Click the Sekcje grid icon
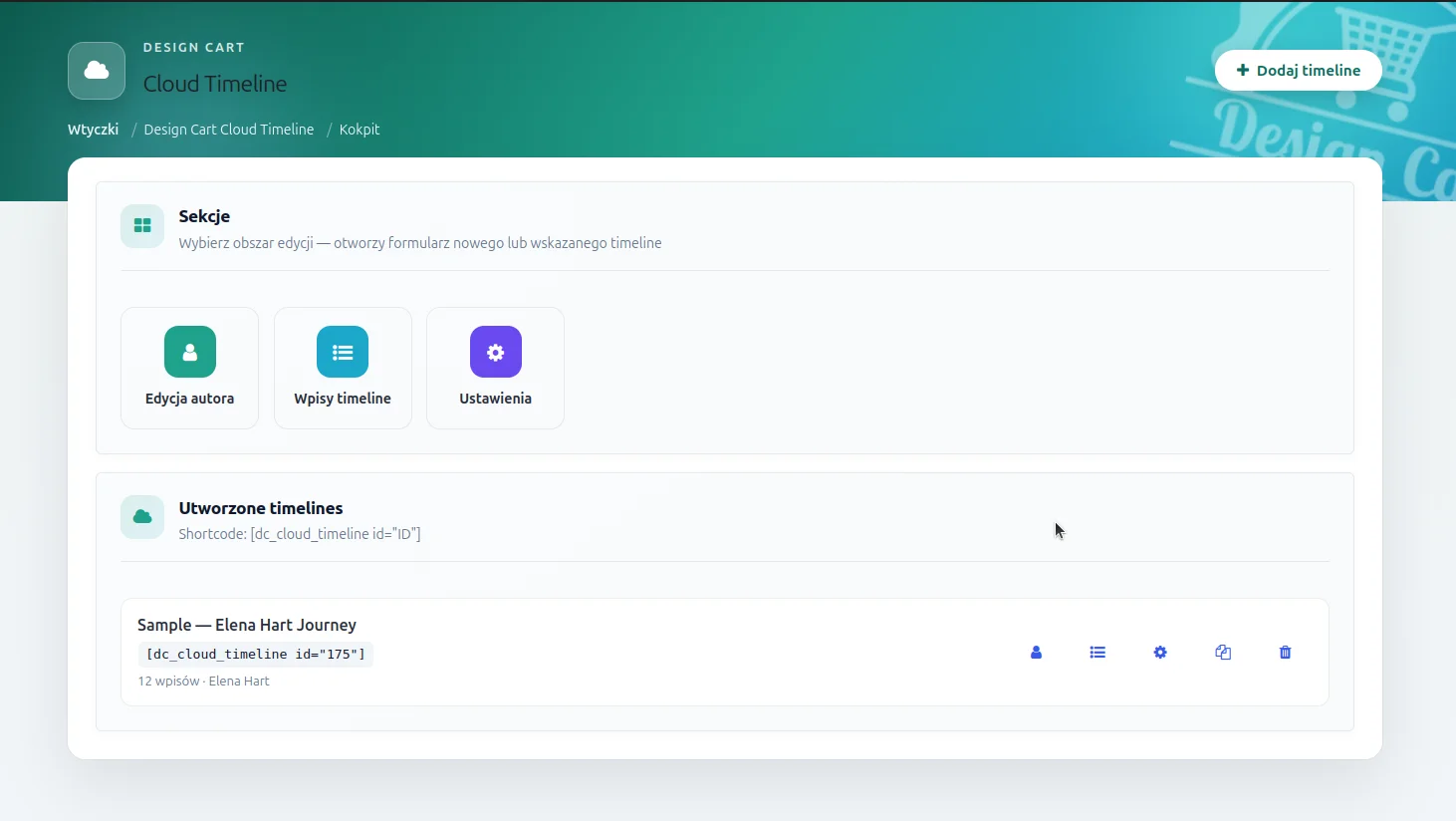The height and width of the screenshot is (821, 1456). click(x=142, y=226)
